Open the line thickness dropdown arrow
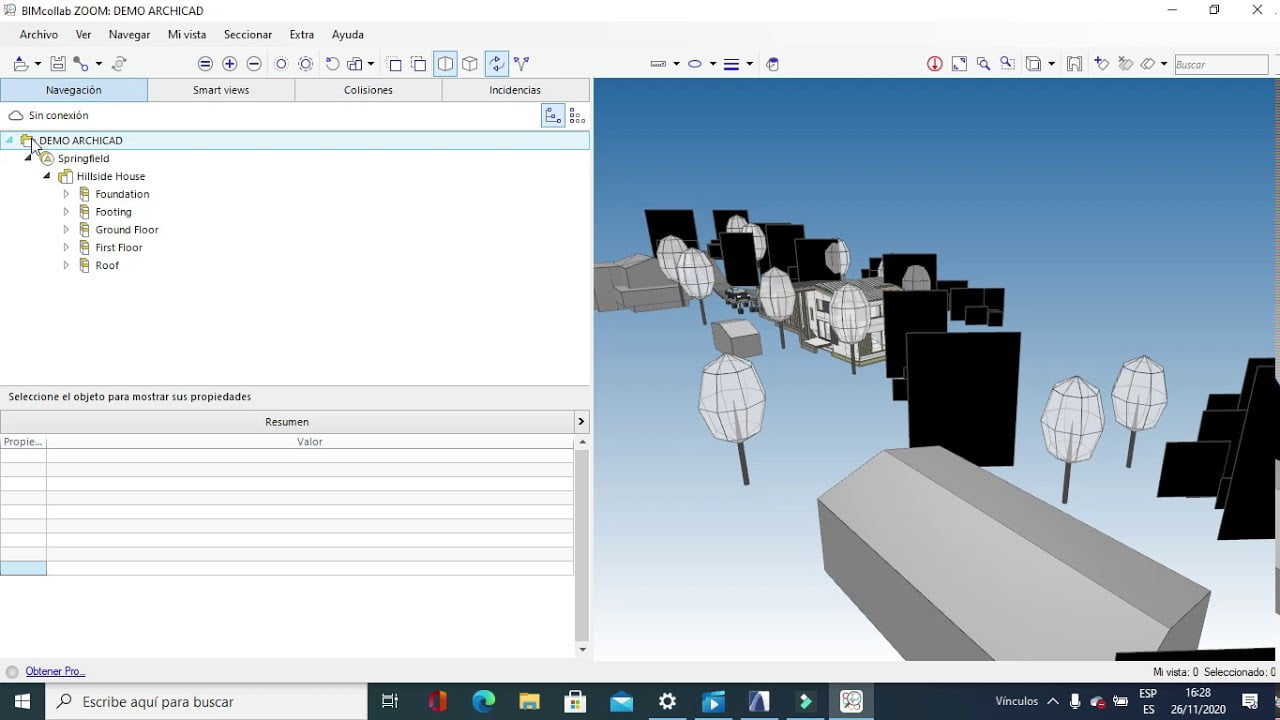1280x720 pixels. click(749, 64)
